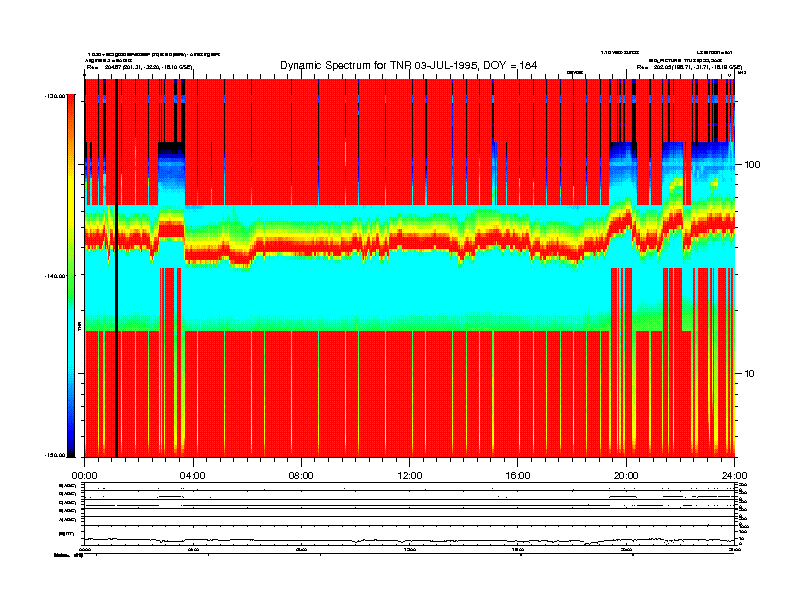Click the vertical color scale bar
Image resolution: width=792 pixels, height=612 pixels.
71,275
